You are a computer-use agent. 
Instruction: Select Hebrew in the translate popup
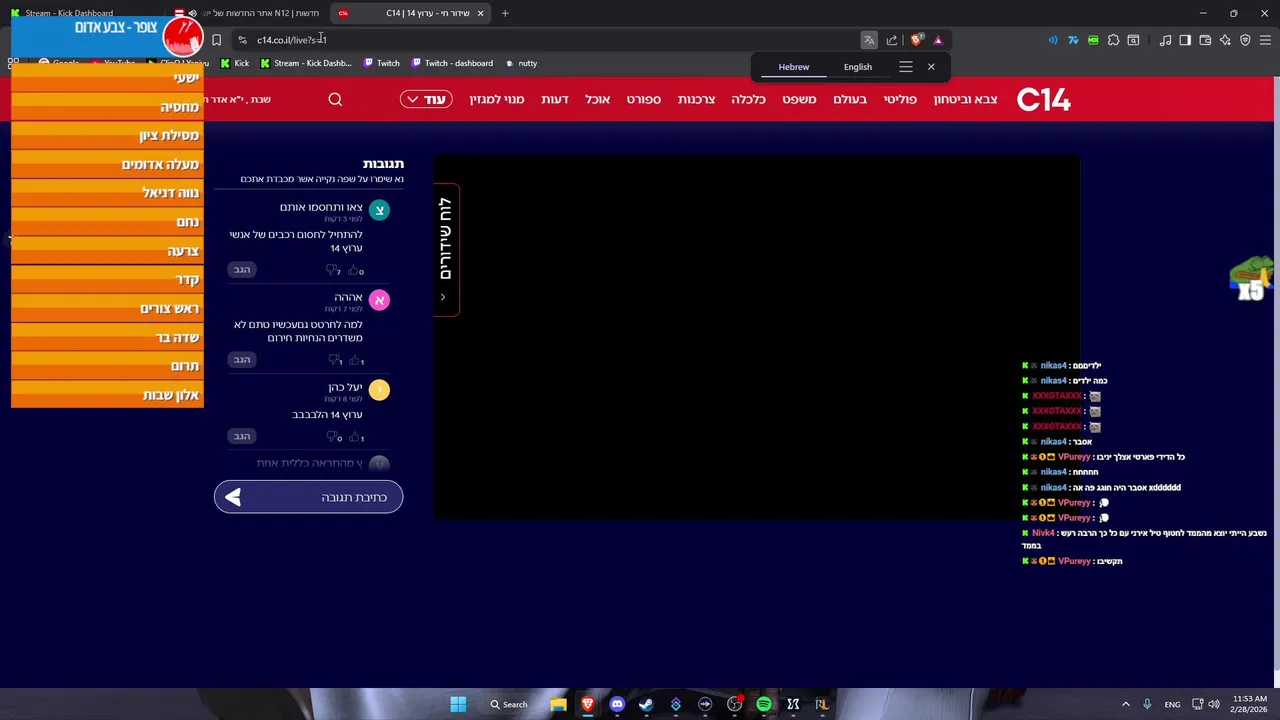[x=794, y=67]
